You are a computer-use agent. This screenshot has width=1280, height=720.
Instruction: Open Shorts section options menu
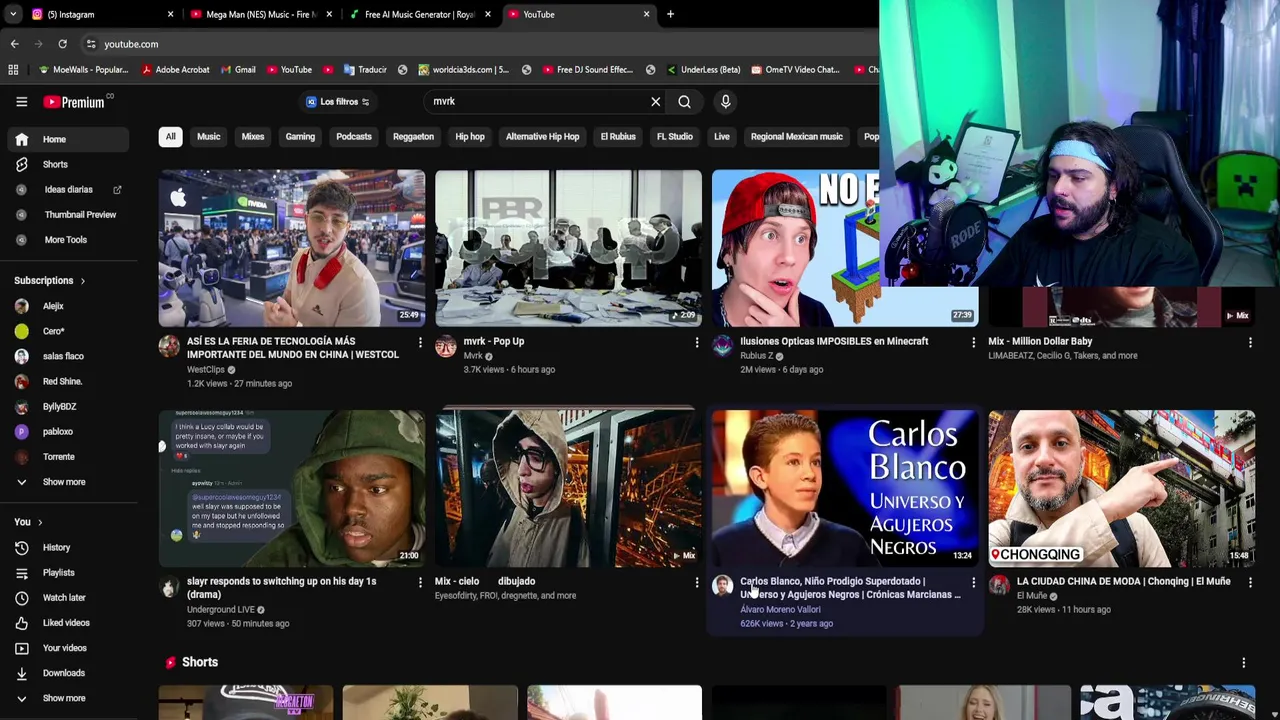coord(1243,662)
